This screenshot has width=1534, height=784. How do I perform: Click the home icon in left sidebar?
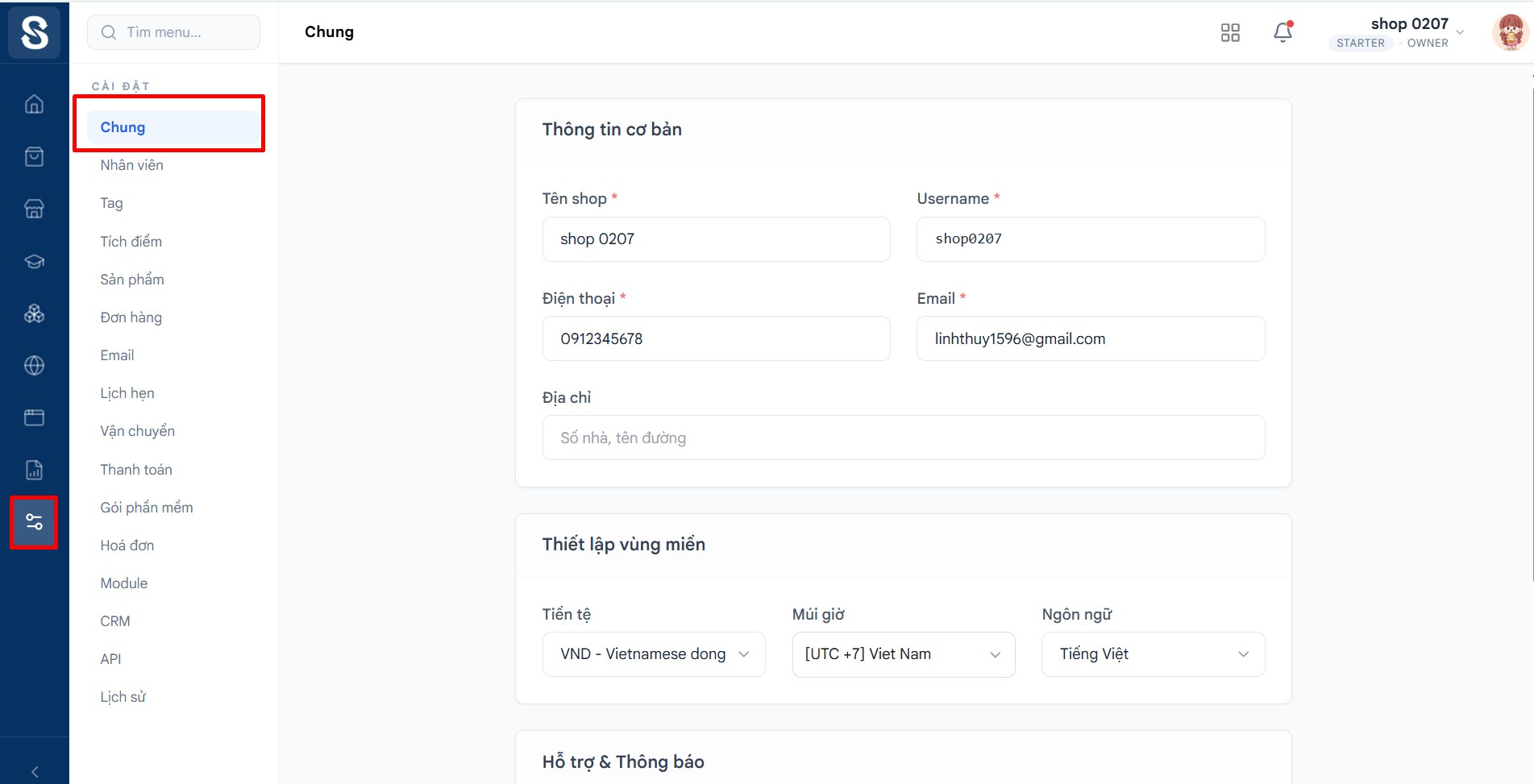click(34, 104)
